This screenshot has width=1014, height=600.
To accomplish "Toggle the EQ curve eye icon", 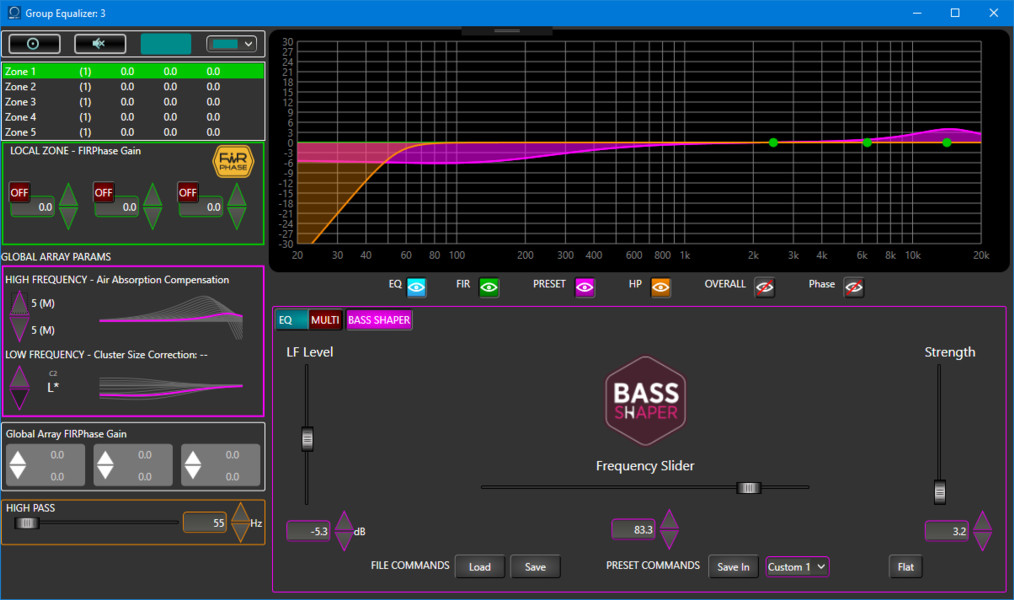I will (x=417, y=287).
